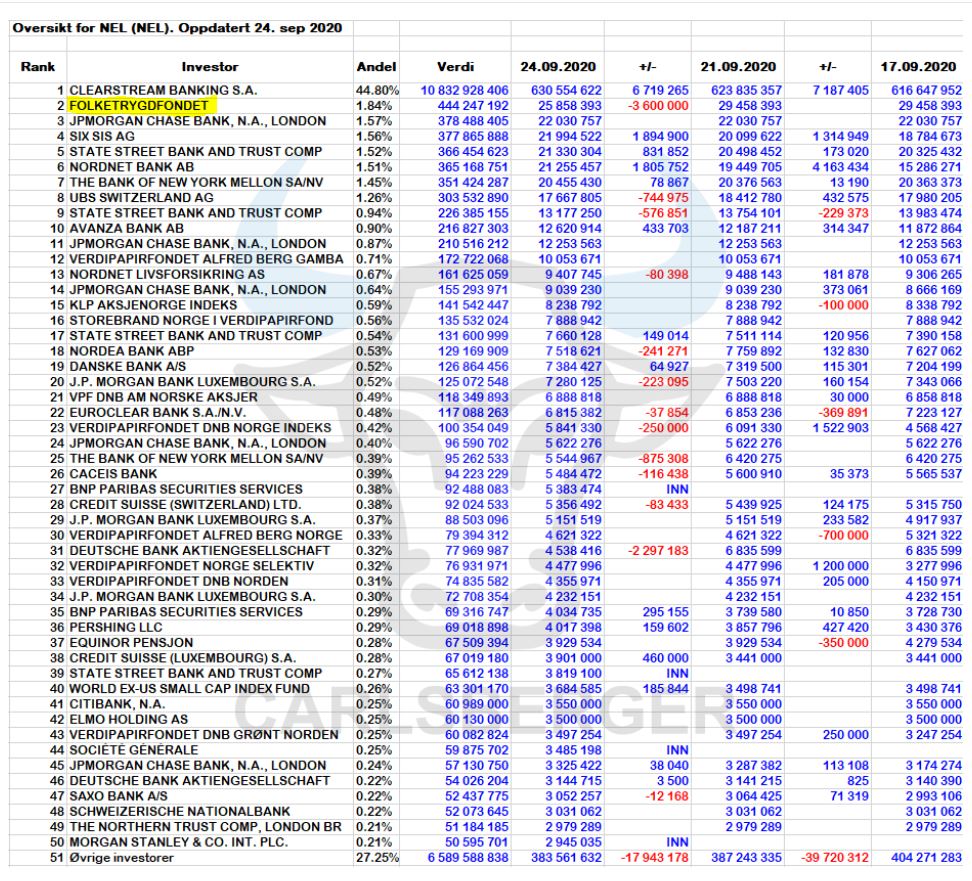Click the '24.09.2020' column header
972x881 pixels.
click(x=558, y=67)
